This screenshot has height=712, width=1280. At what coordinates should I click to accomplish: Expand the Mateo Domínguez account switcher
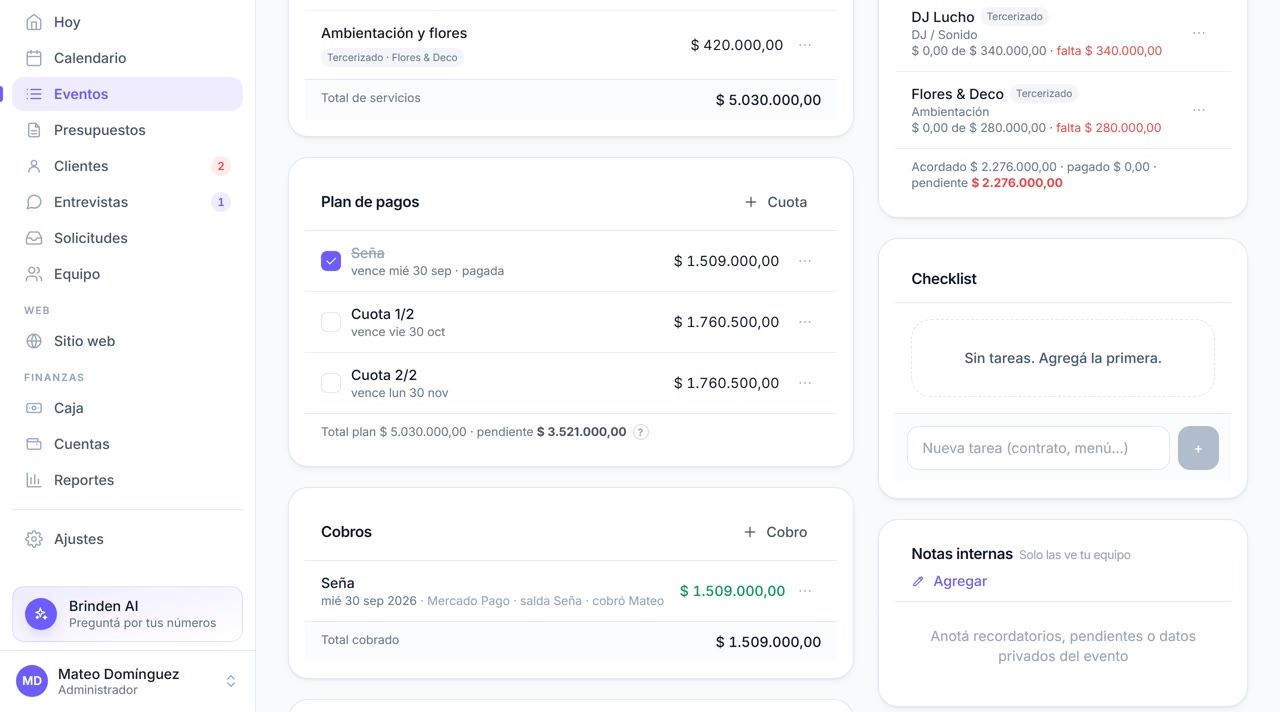(231, 681)
